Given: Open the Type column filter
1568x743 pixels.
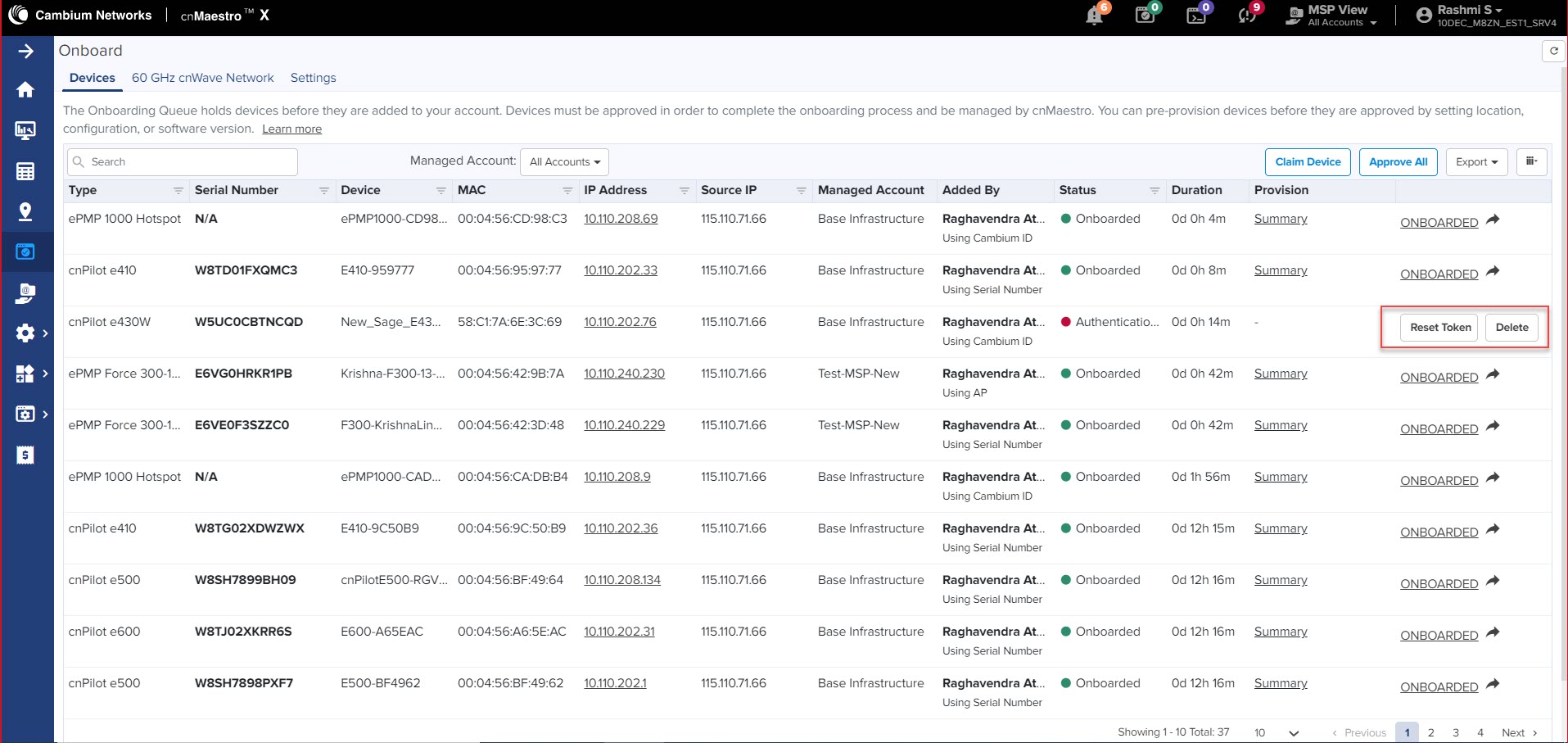Looking at the screenshot, I should pyautogui.click(x=178, y=191).
